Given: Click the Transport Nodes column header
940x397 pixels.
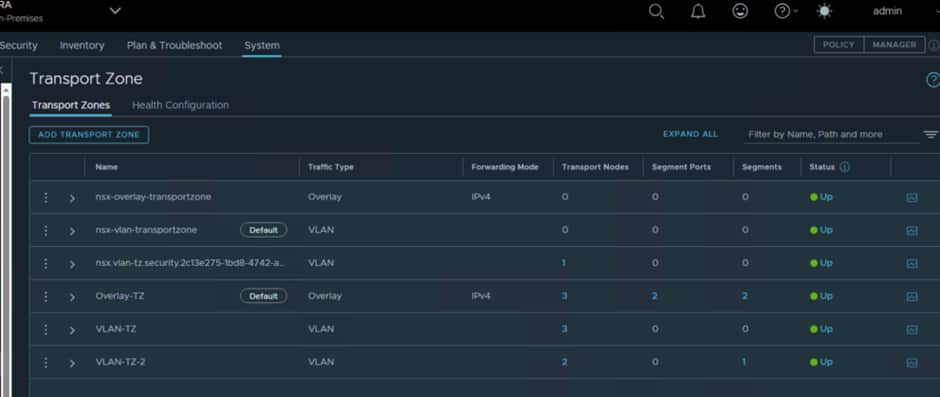Looking at the screenshot, I should click(595, 167).
